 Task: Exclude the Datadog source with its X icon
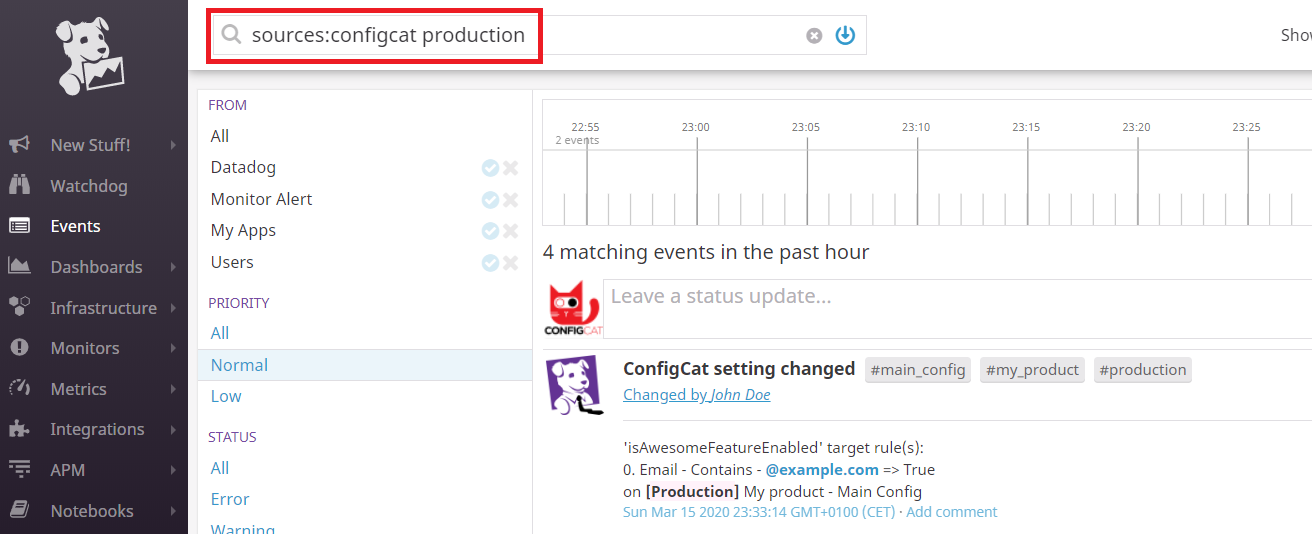click(x=511, y=168)
